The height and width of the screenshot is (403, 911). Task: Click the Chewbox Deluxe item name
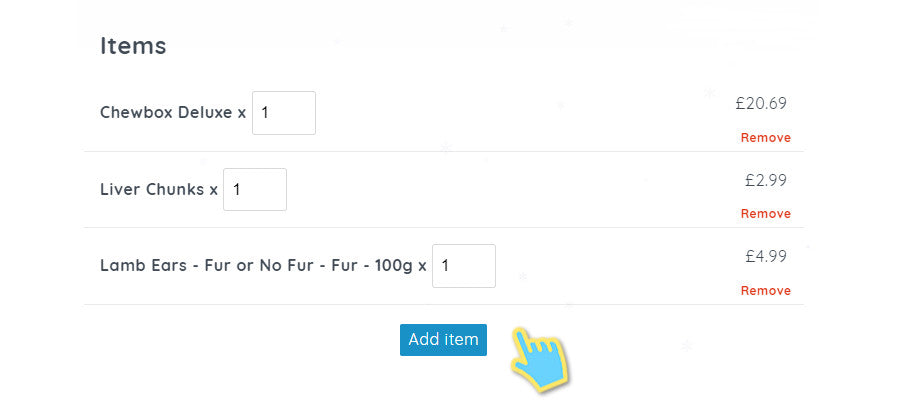tap(166, 113)
